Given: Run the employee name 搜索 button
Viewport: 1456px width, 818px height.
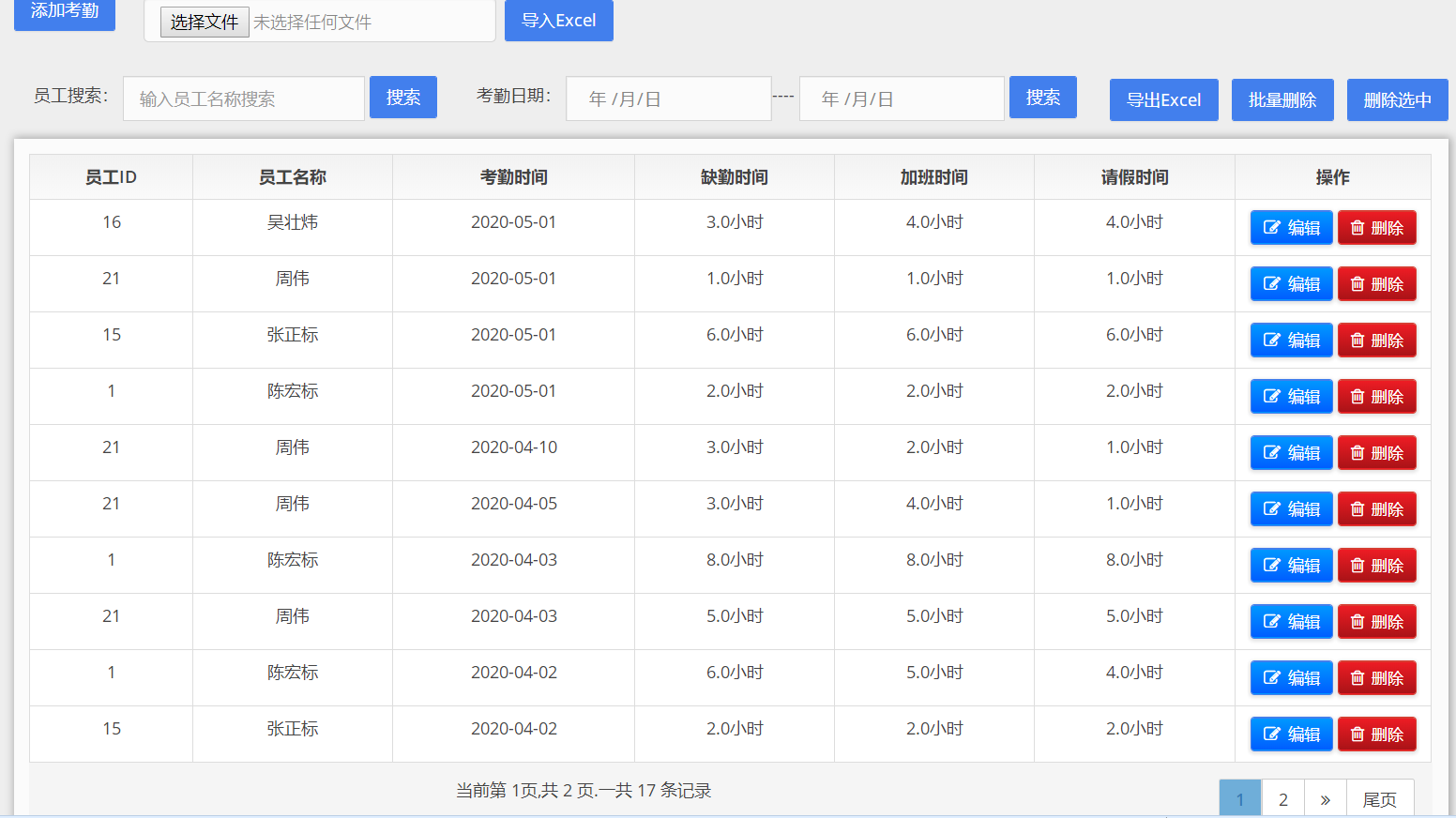Looking at the screenshot, I should click(403, 98).
